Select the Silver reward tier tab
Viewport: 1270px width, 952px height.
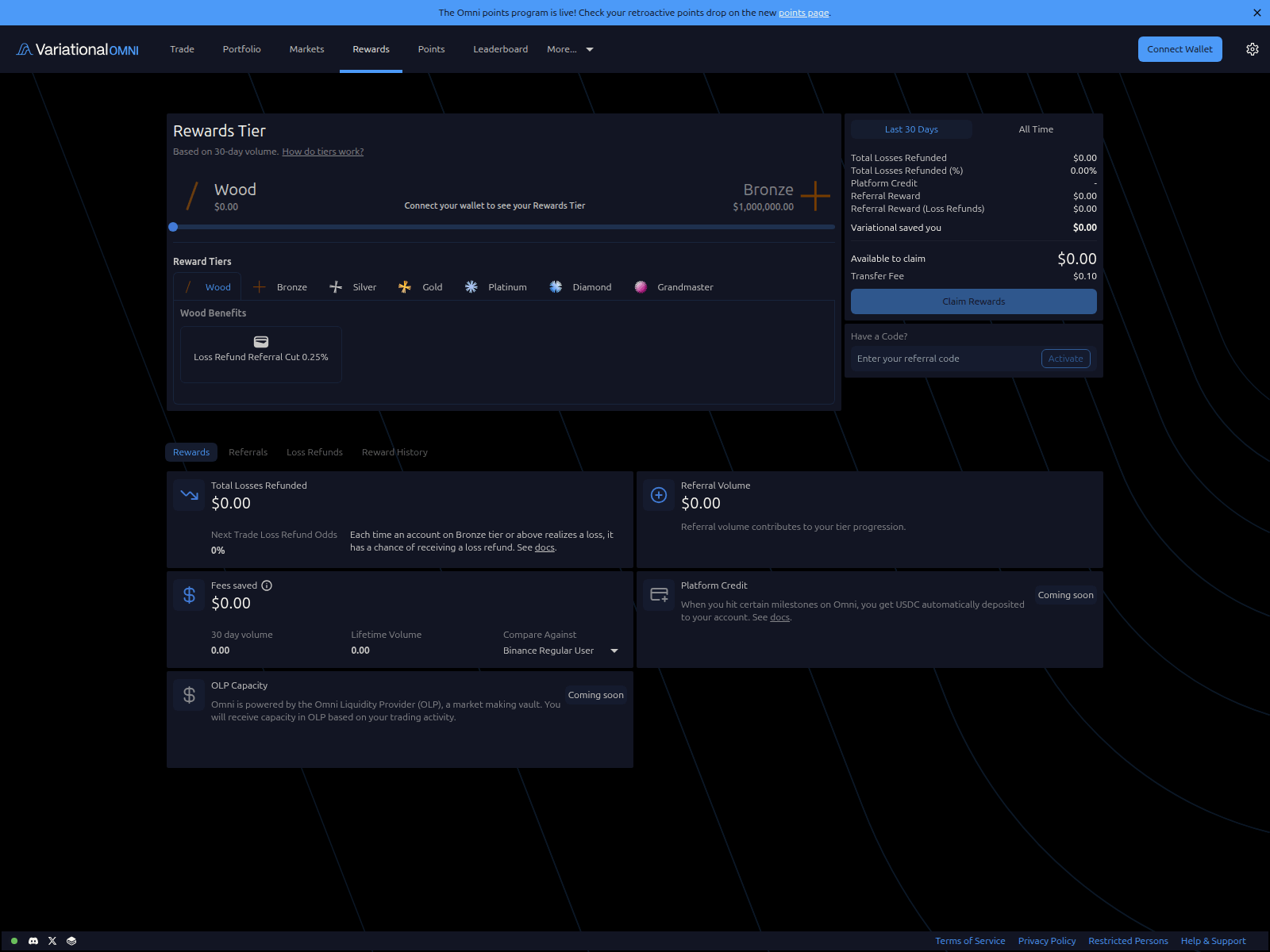pos(353,287)
